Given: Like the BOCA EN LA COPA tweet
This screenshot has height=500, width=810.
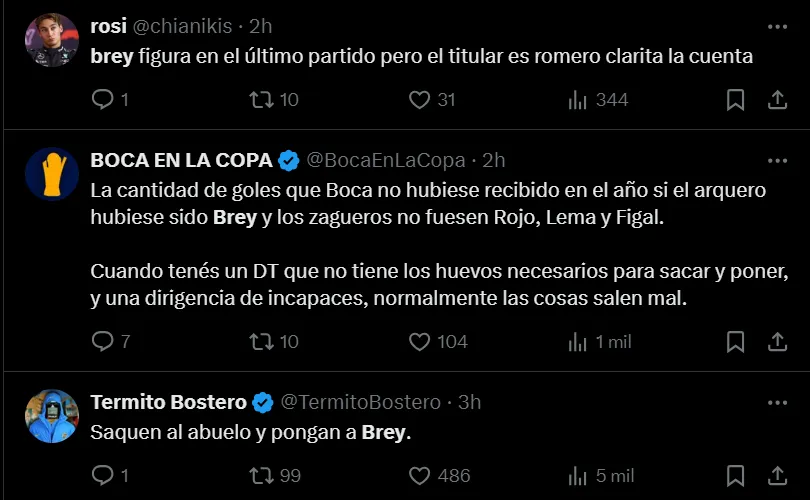Looking at the screenshot, I should tap(420, 341).
